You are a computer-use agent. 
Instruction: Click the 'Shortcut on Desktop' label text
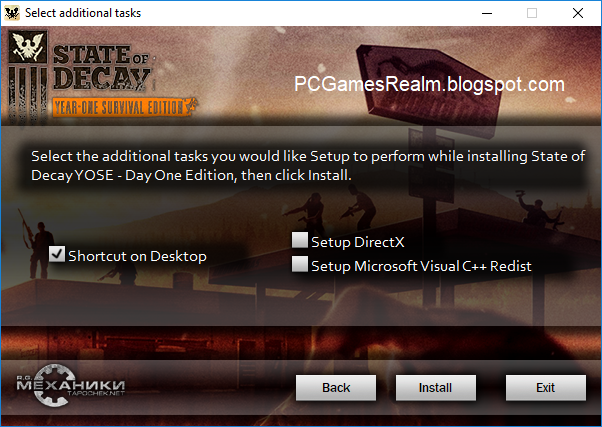coord(137,256)
